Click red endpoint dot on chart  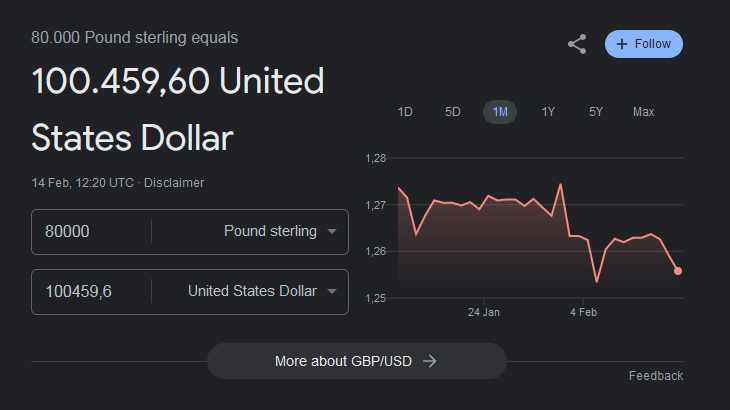[678, 271]
